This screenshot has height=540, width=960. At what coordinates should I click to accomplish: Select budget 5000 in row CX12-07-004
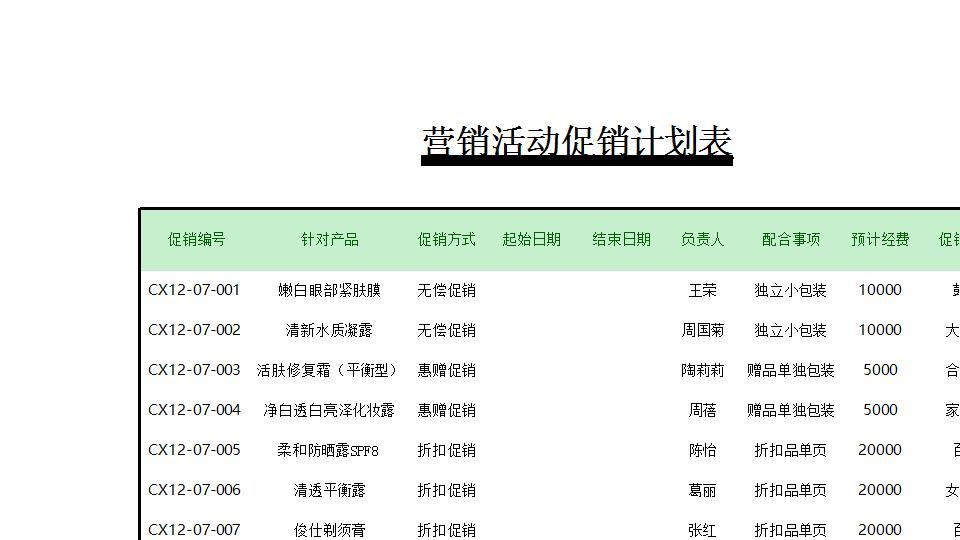point(880,410)
